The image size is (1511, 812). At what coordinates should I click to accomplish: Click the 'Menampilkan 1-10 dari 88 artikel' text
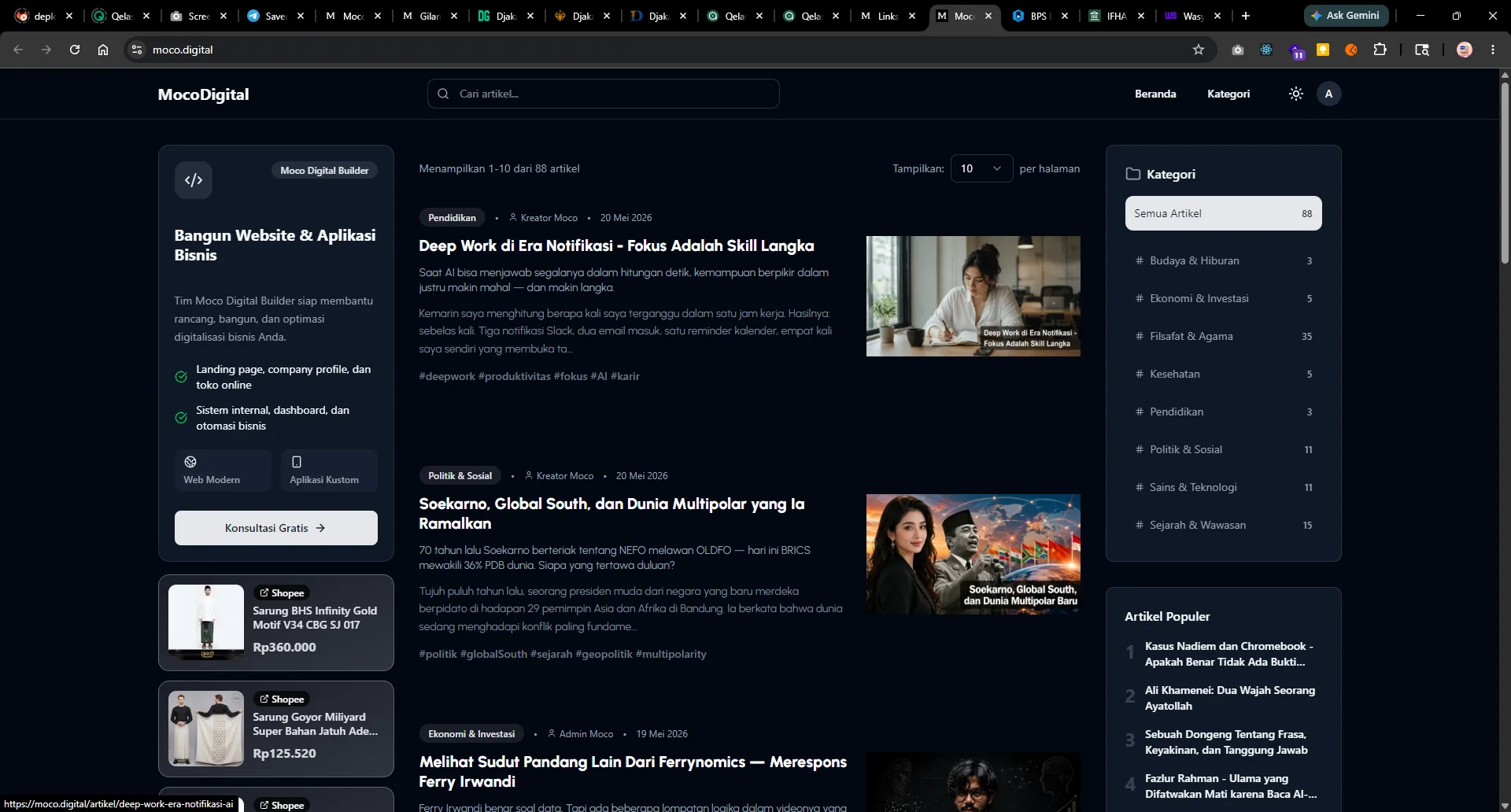[x=499, y=168]
